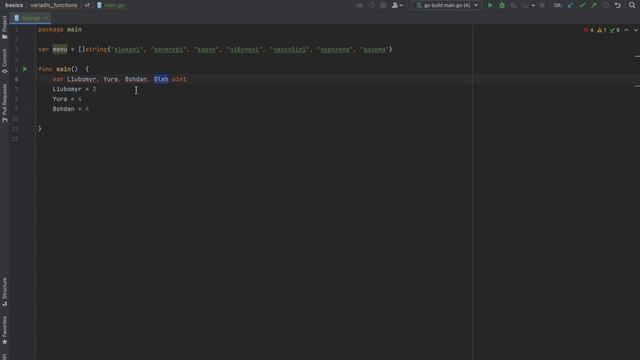Click the run with coverage icon
The width and height of the screenshot is (640, 360).
[x=513, y=5]
